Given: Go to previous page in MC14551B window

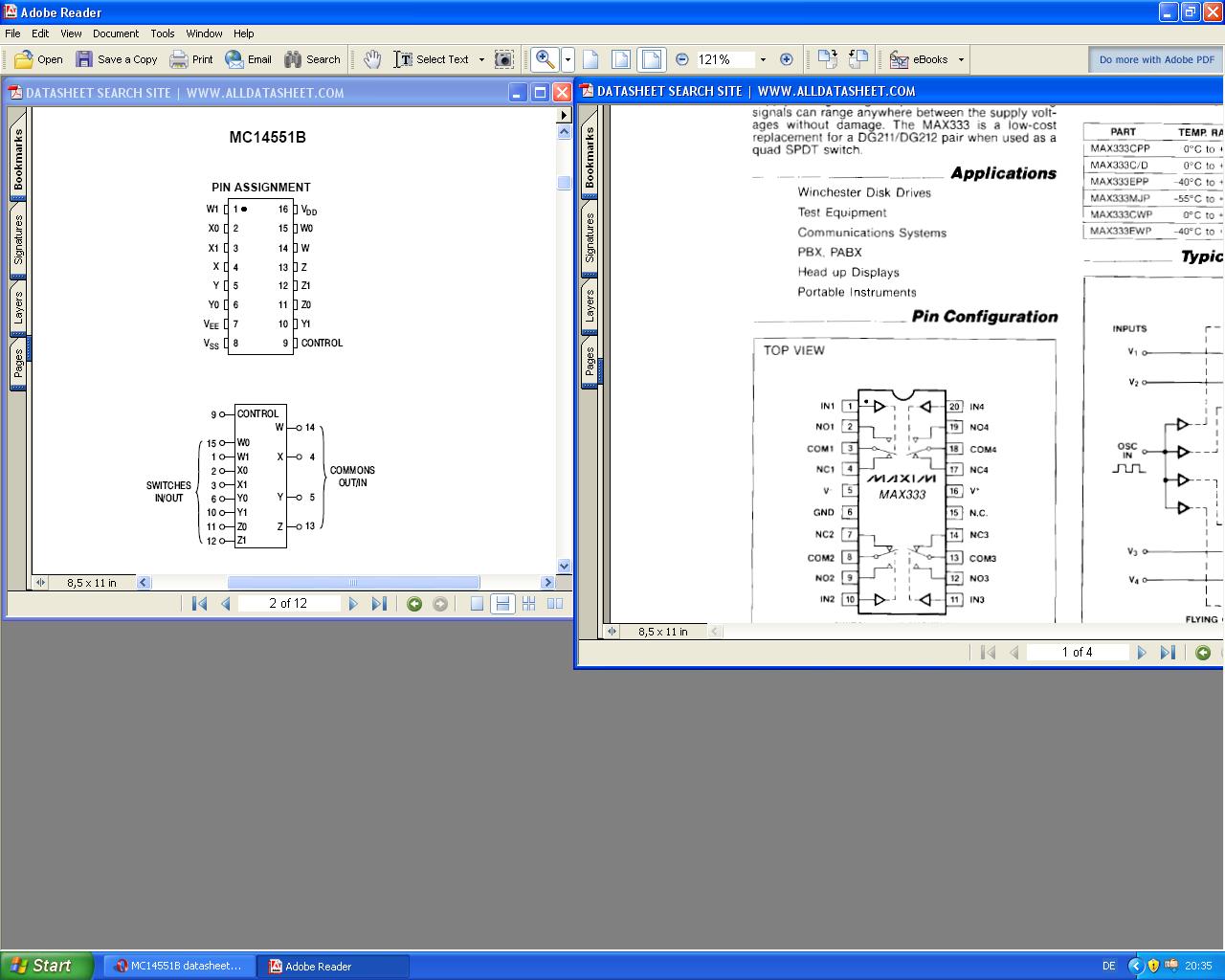Looking at the screenshot, I should pyautogui.click(x=226, y=604).
